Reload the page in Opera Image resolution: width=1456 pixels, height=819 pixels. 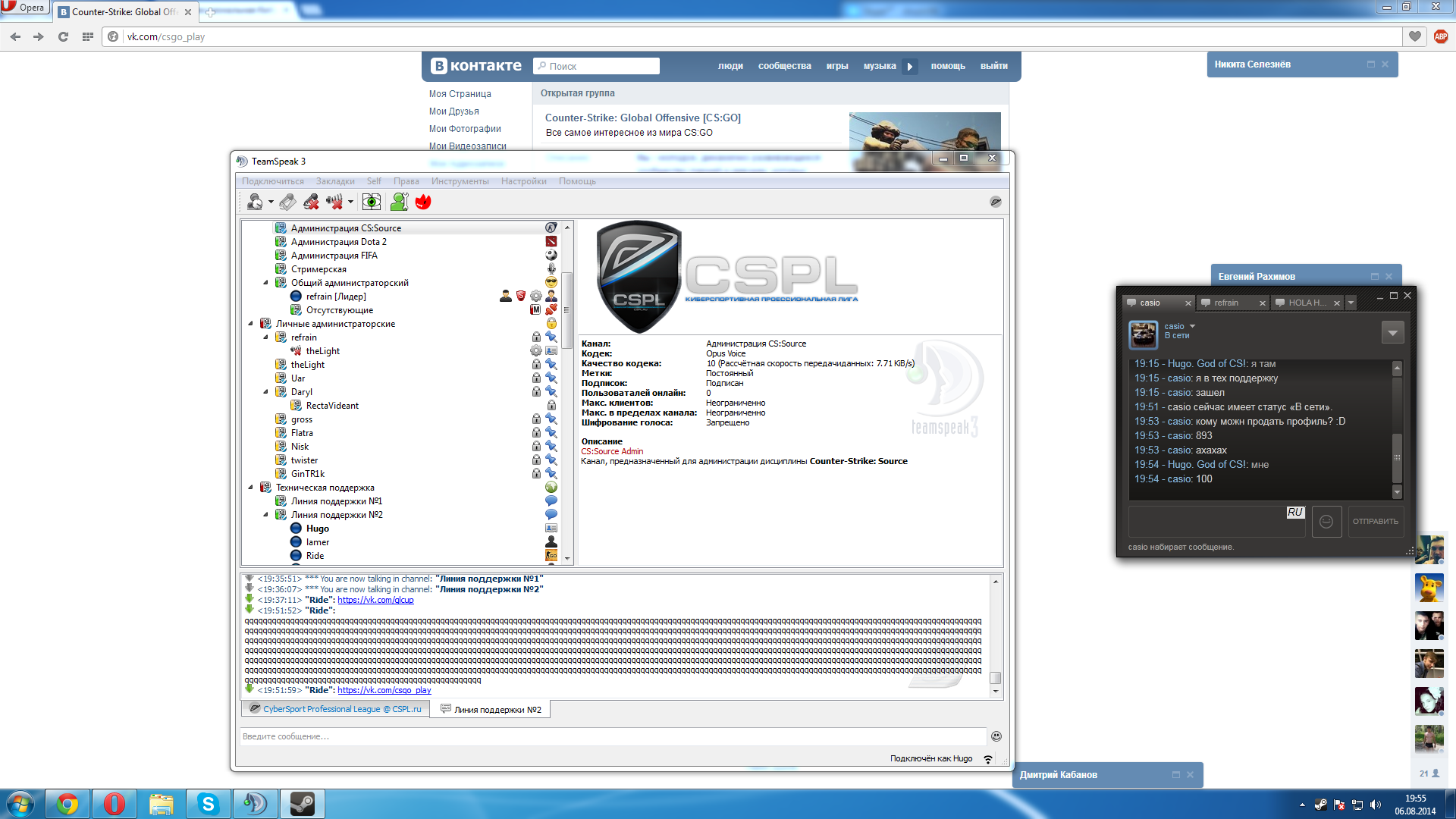coord(63,36)
